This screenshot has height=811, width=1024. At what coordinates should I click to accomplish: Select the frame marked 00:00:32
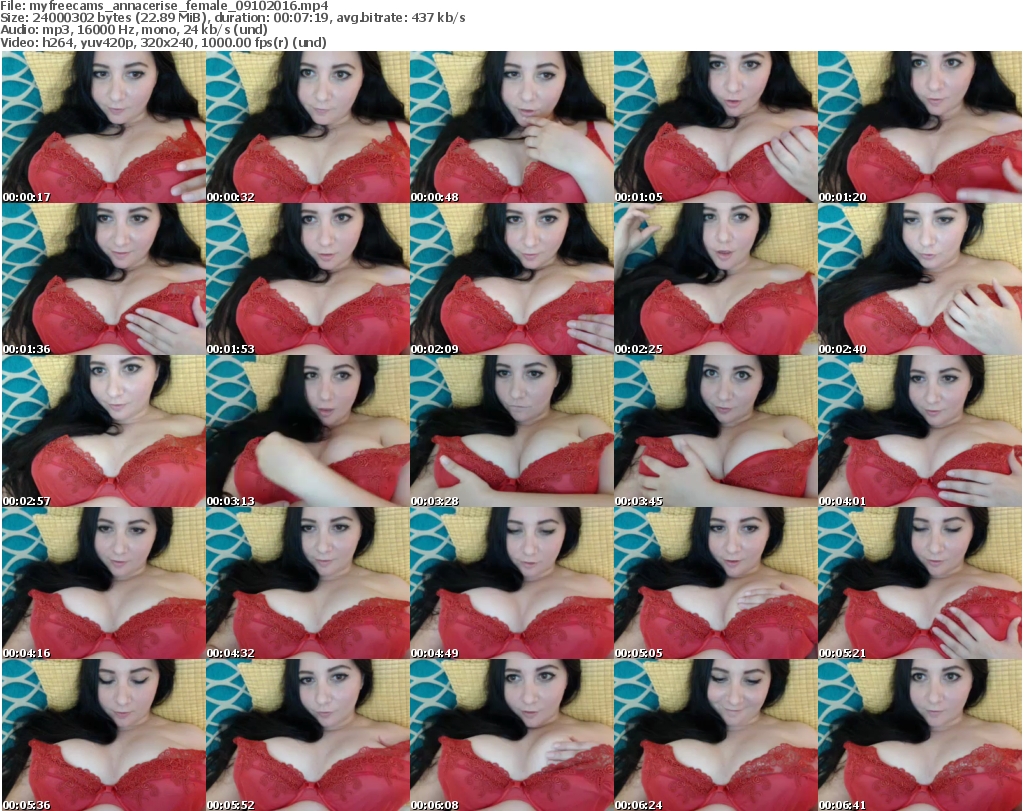pos(307,128)
